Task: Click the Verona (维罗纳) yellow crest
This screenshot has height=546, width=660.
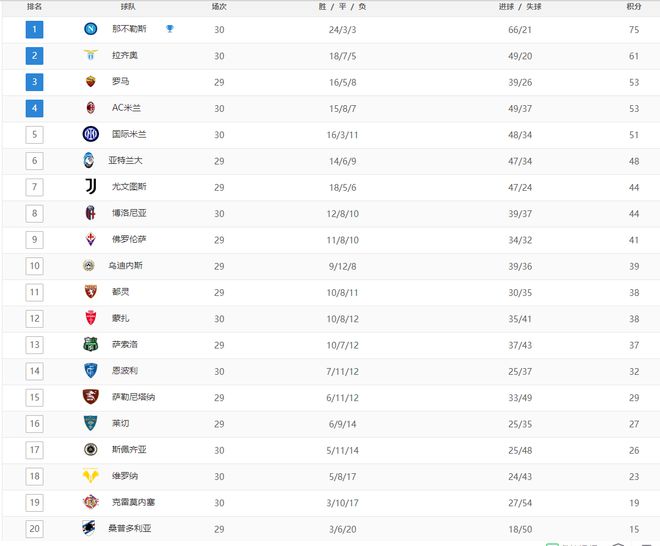Action: (x=90, y=475)
